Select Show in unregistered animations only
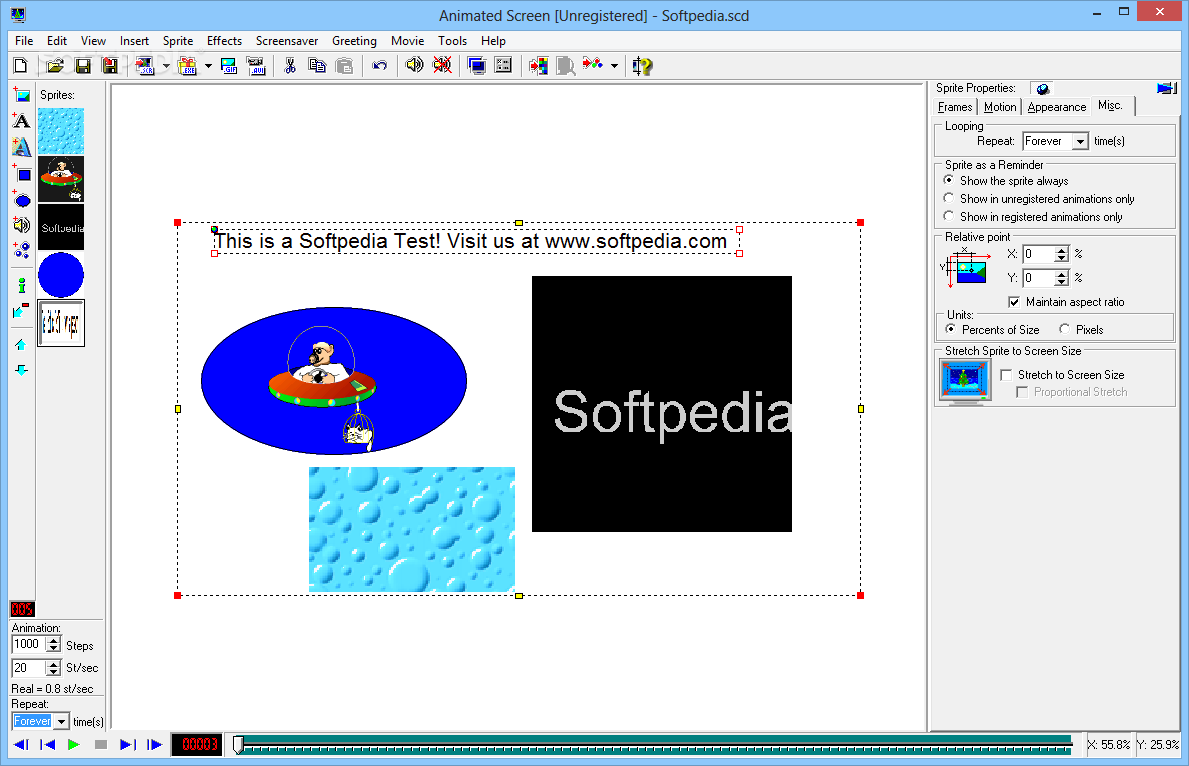Screen dimensions: 1189x766 (949, 198)
